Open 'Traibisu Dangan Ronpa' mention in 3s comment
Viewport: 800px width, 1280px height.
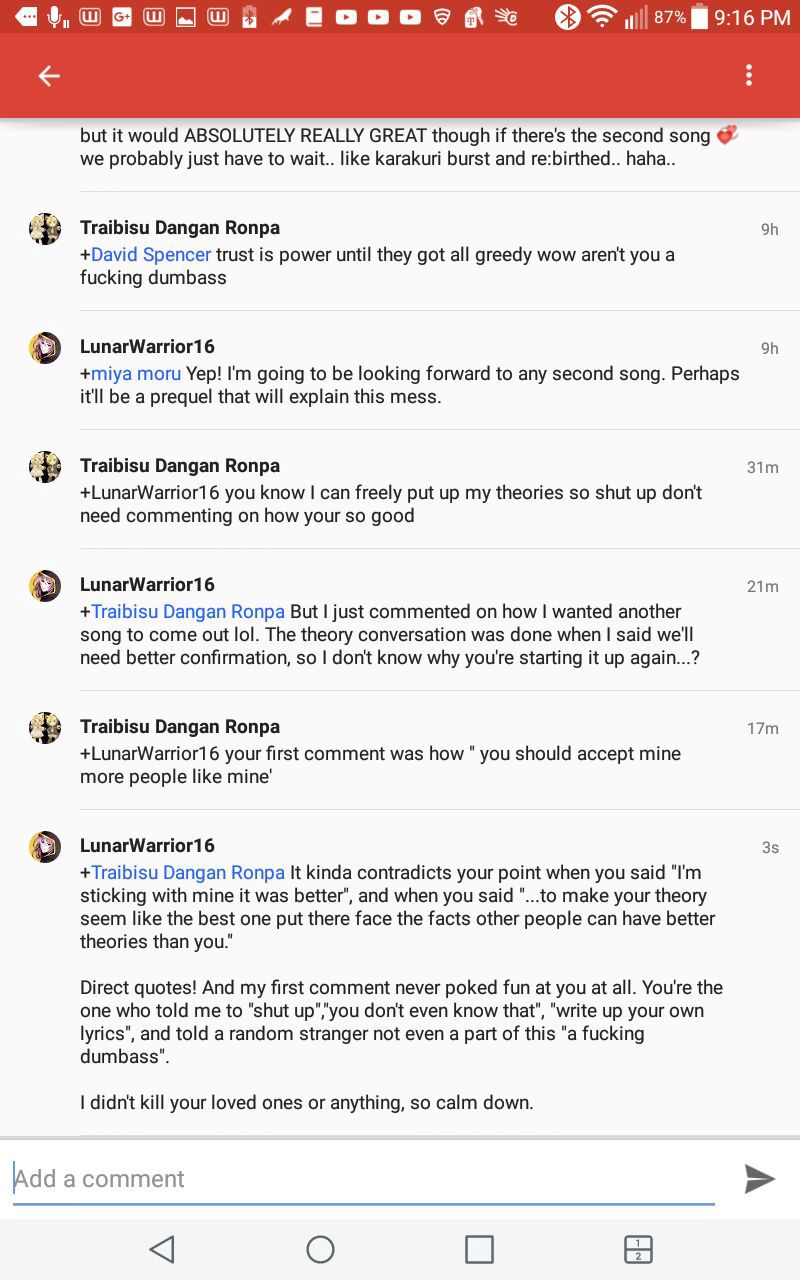click(x=188, y=873)
